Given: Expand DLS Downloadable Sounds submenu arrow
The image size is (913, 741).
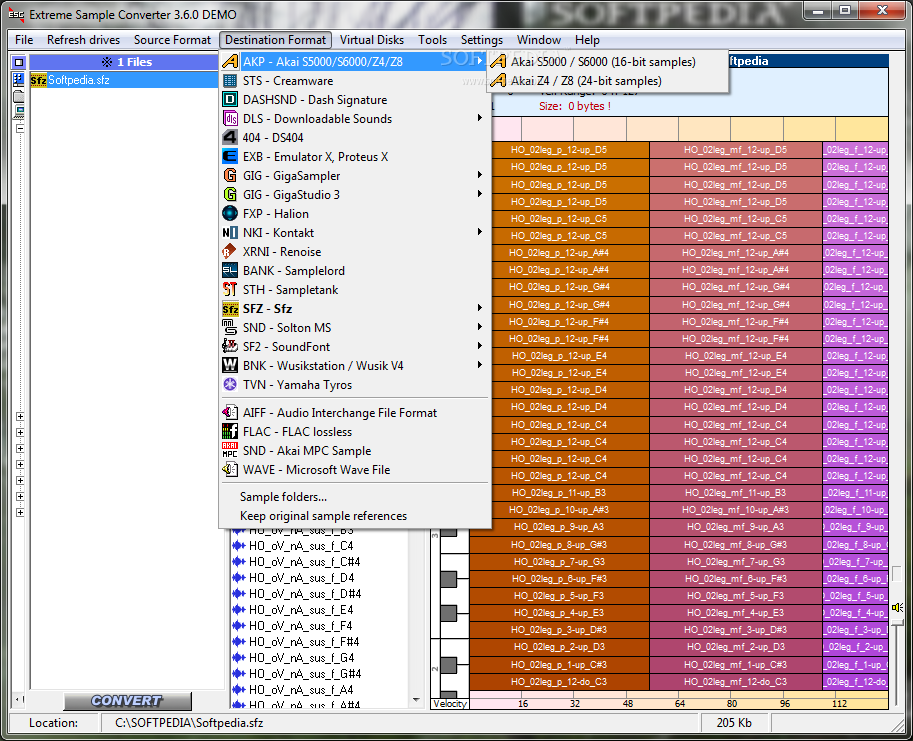Looking at the screenshot, I should pos(480,118).
